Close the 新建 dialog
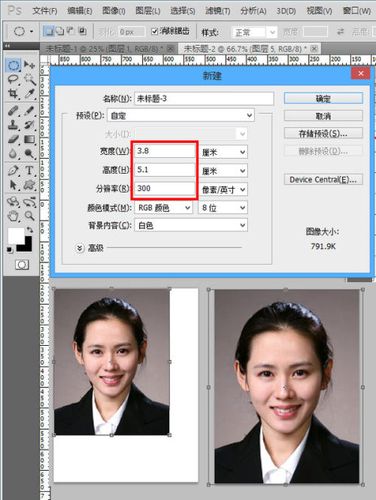 [x=361, y=73]
